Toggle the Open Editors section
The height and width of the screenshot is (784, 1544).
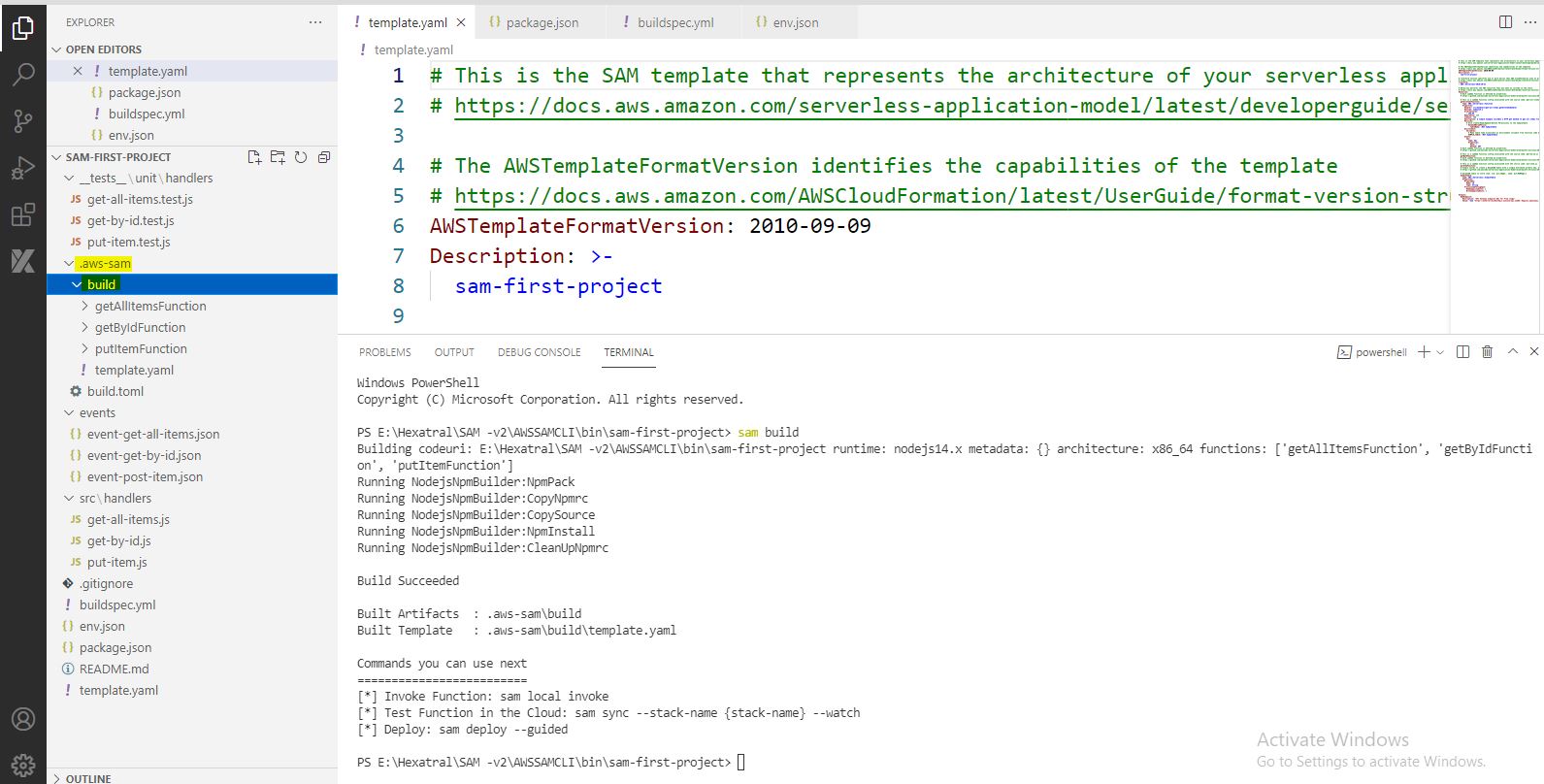tap(103, 49)
